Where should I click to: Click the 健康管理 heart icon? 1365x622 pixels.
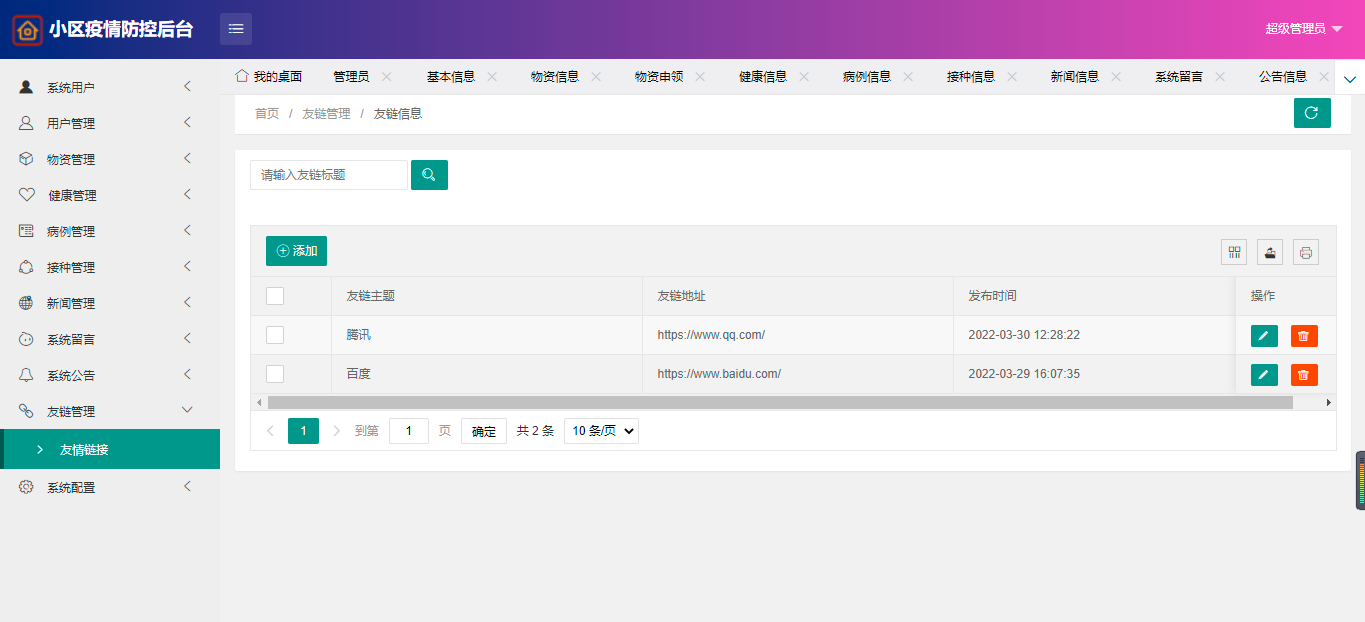[x=27, y=195]
